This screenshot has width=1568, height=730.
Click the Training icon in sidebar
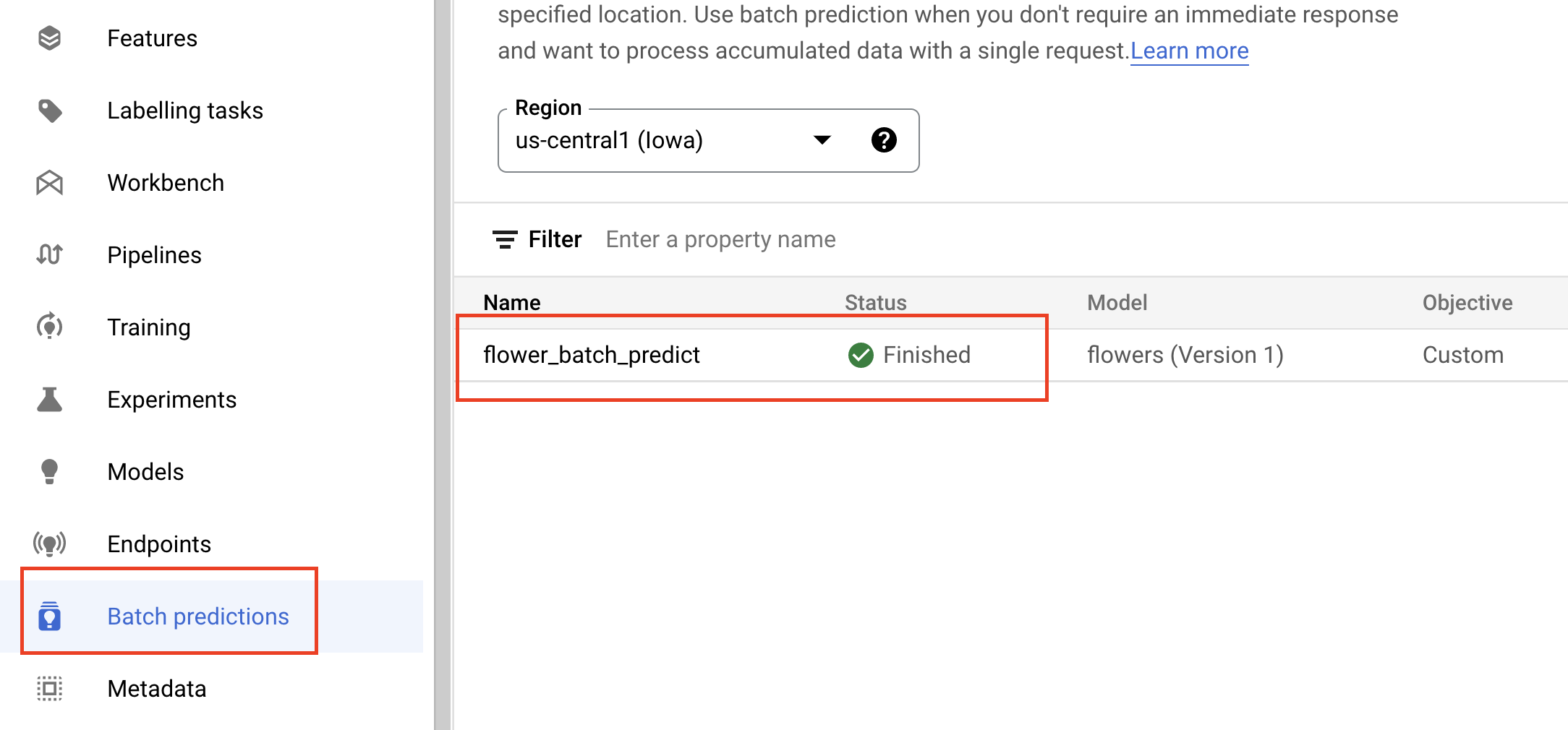[49, 327]
